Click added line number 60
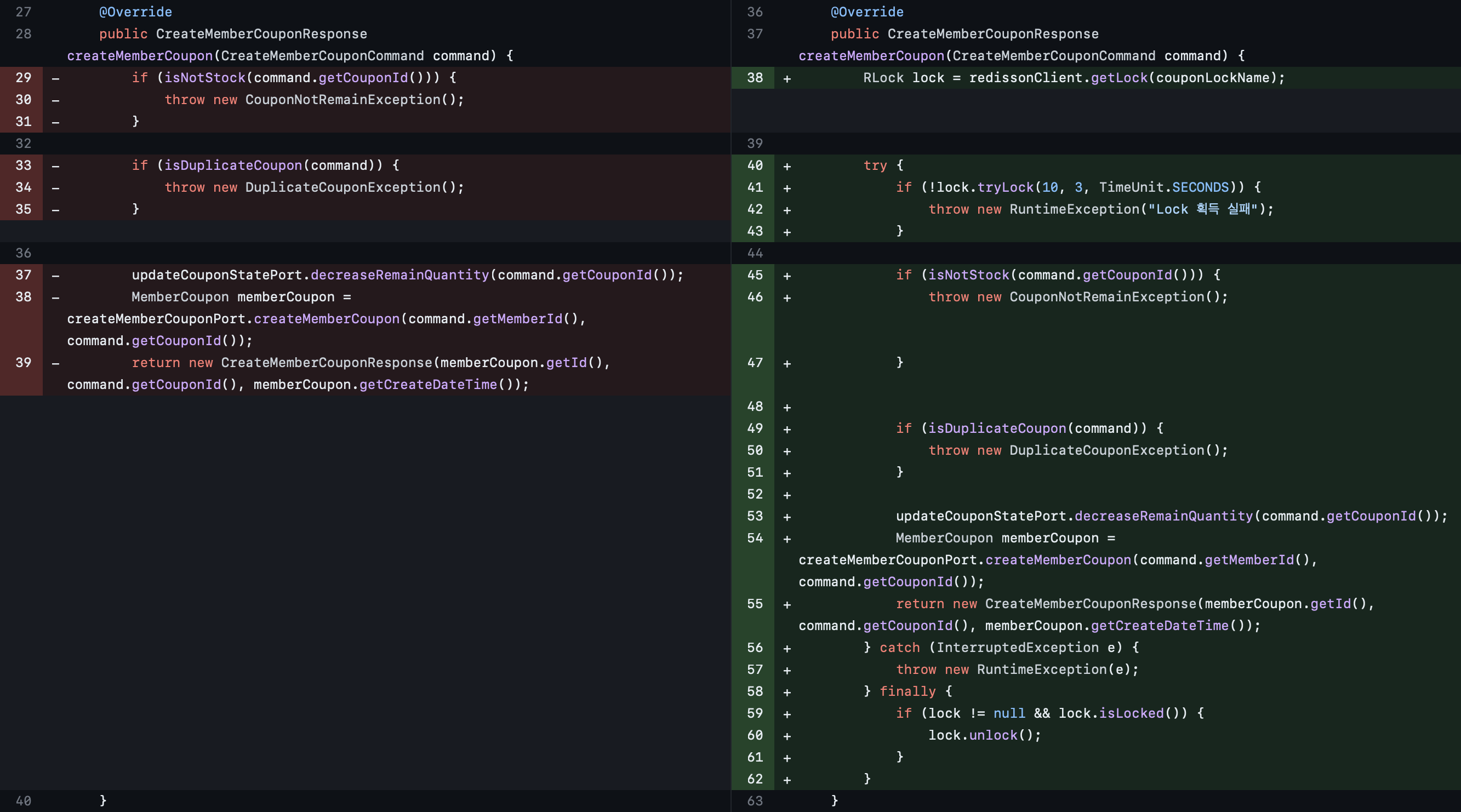 755,735
